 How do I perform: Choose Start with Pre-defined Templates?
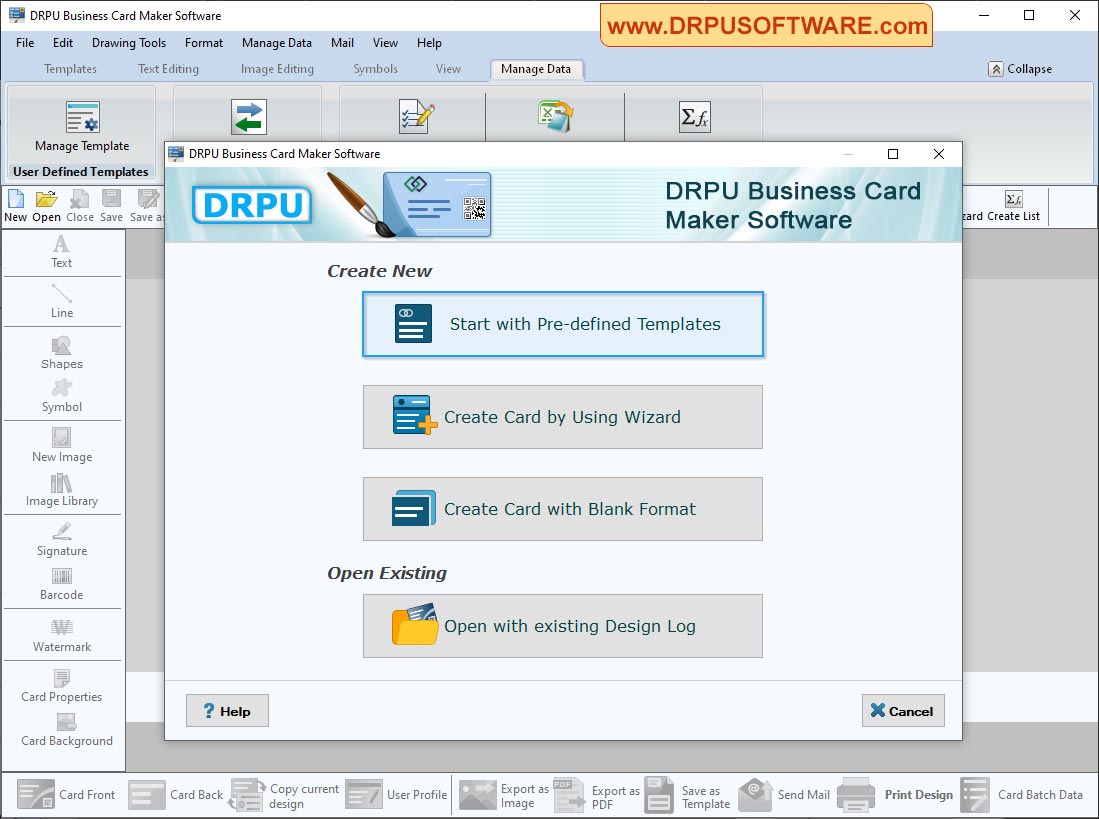pyautogui.click(x=562, y=324)
